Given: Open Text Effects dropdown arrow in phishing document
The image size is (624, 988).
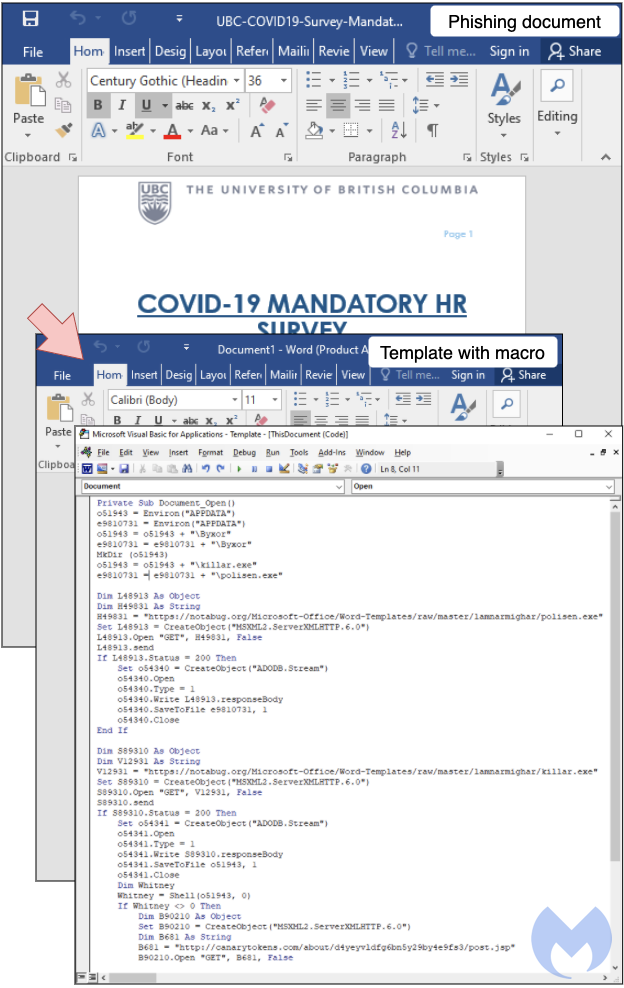Looking at the screenshot, I should [115, 131].
